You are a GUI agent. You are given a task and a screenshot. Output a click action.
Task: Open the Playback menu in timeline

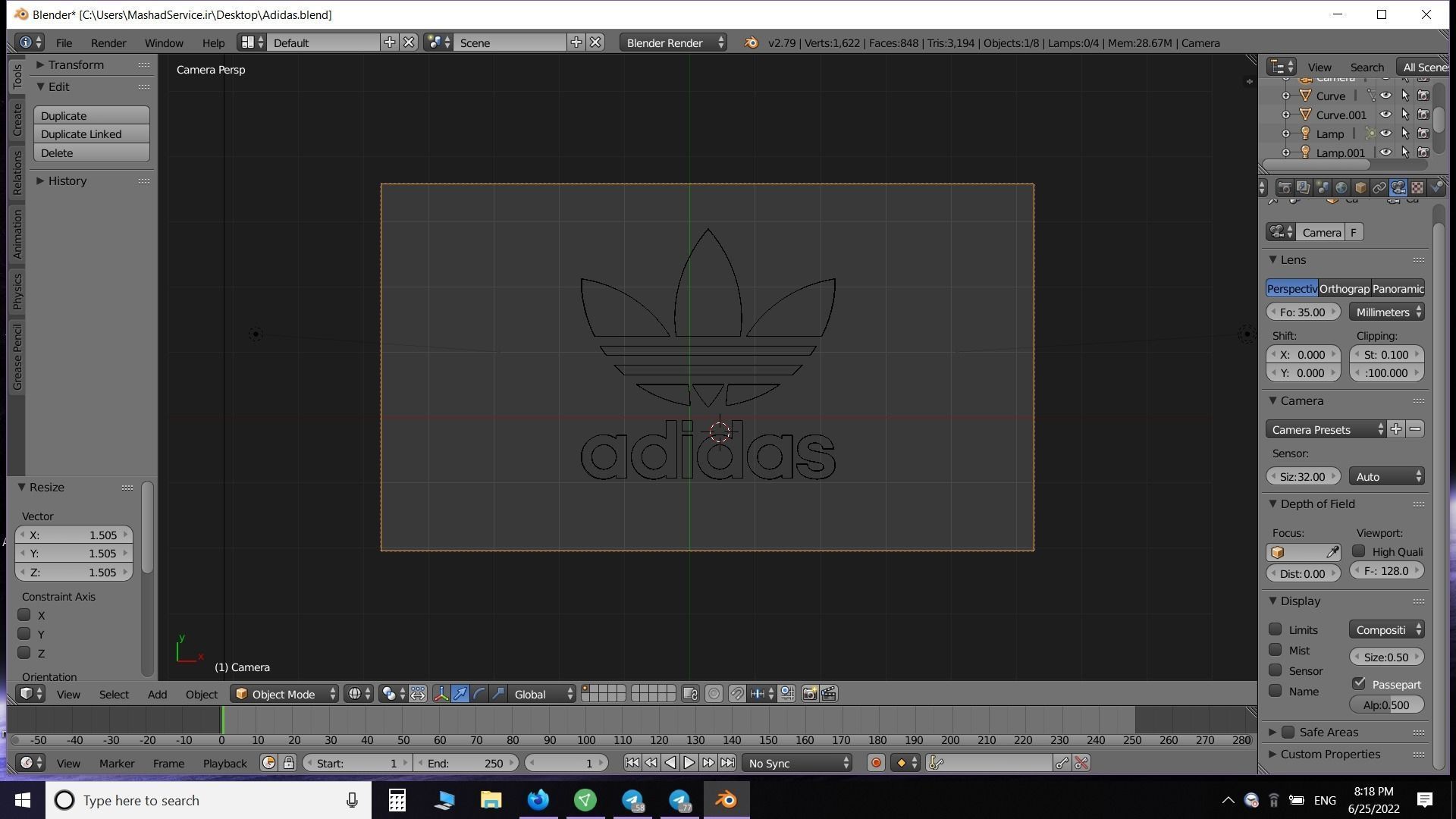coord(224,763)
